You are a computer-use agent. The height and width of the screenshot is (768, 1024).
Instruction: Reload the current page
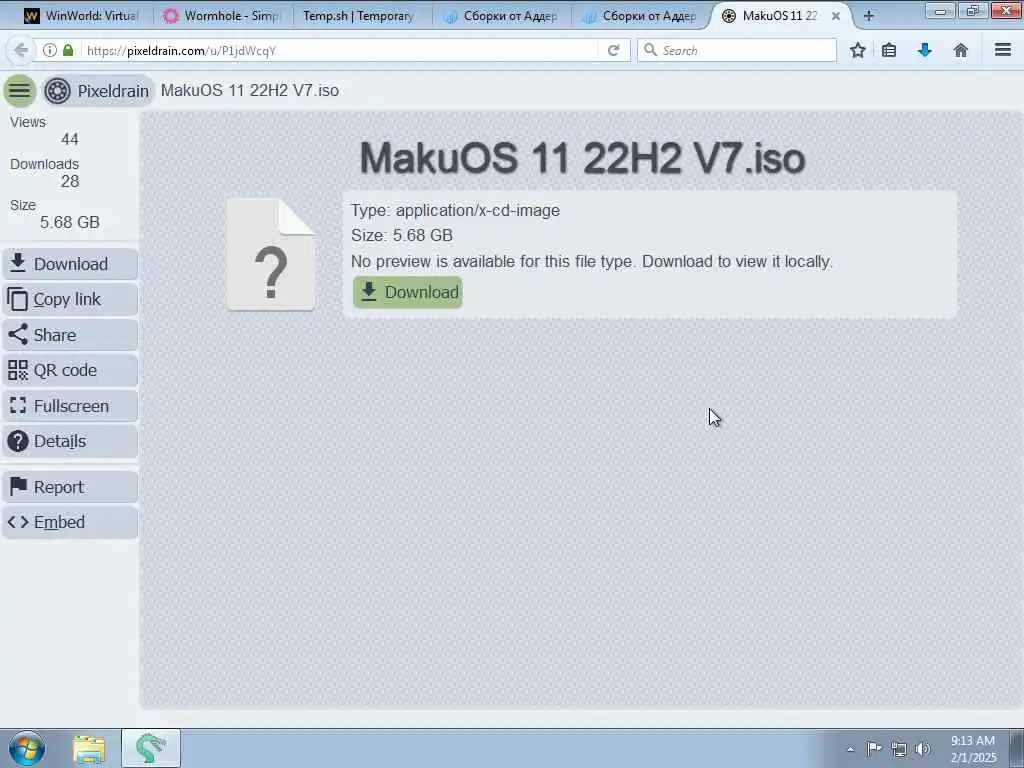(x=613, y=50)
